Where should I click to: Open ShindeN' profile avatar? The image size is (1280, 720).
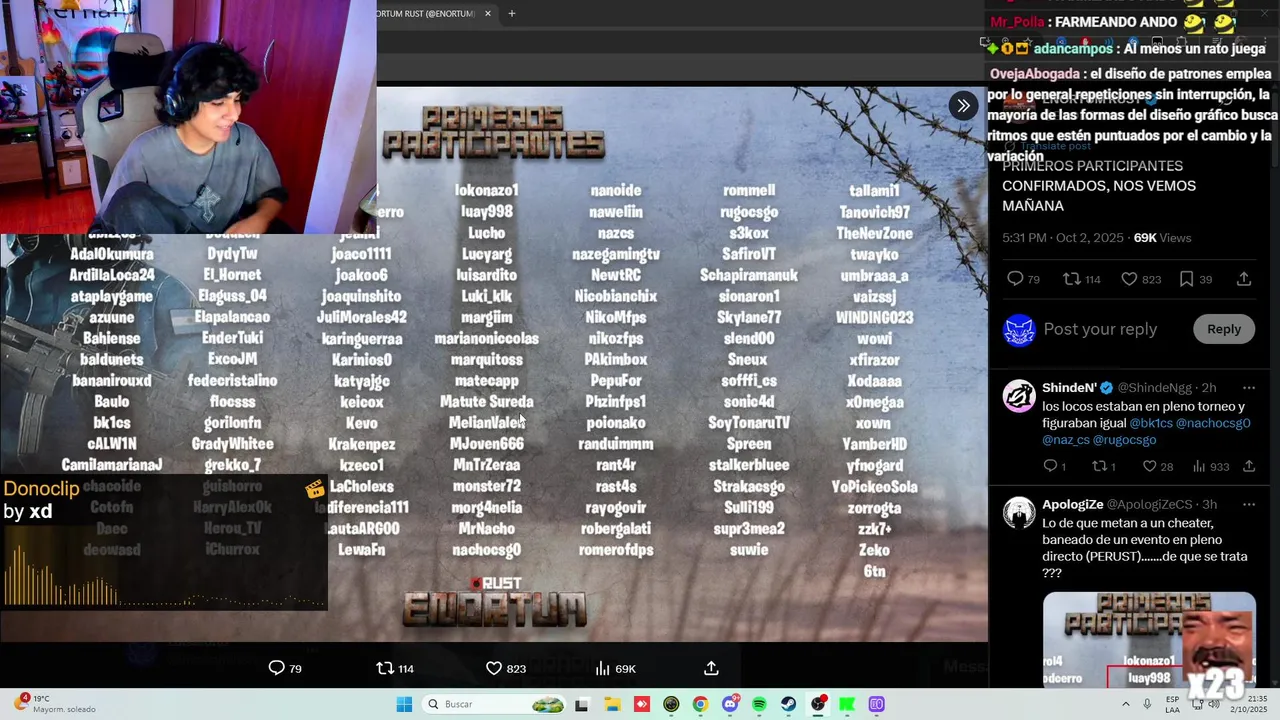[1019, 396]
